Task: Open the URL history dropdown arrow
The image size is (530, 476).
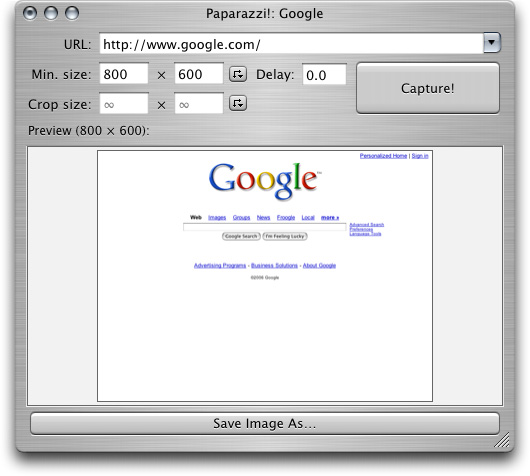Action: tap(492, 43)
